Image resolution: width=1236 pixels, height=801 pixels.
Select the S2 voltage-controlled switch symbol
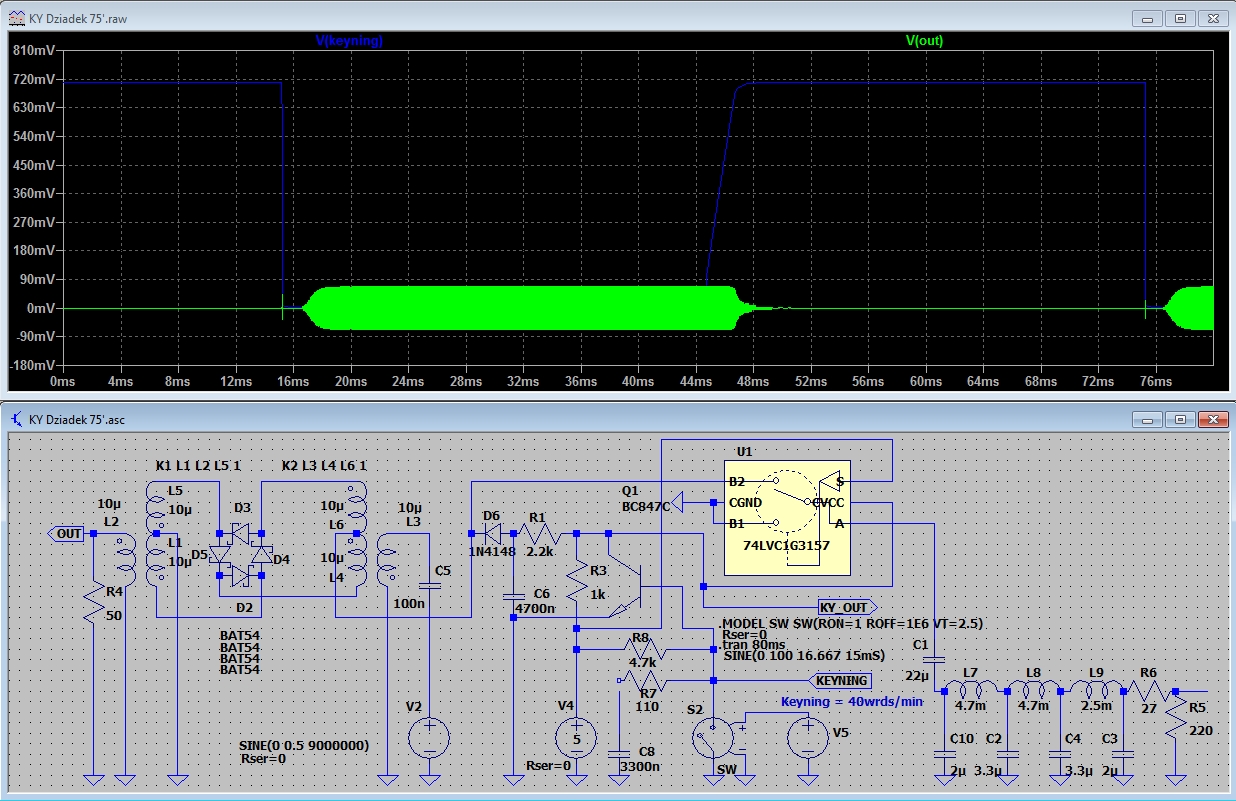pos(716,739)
